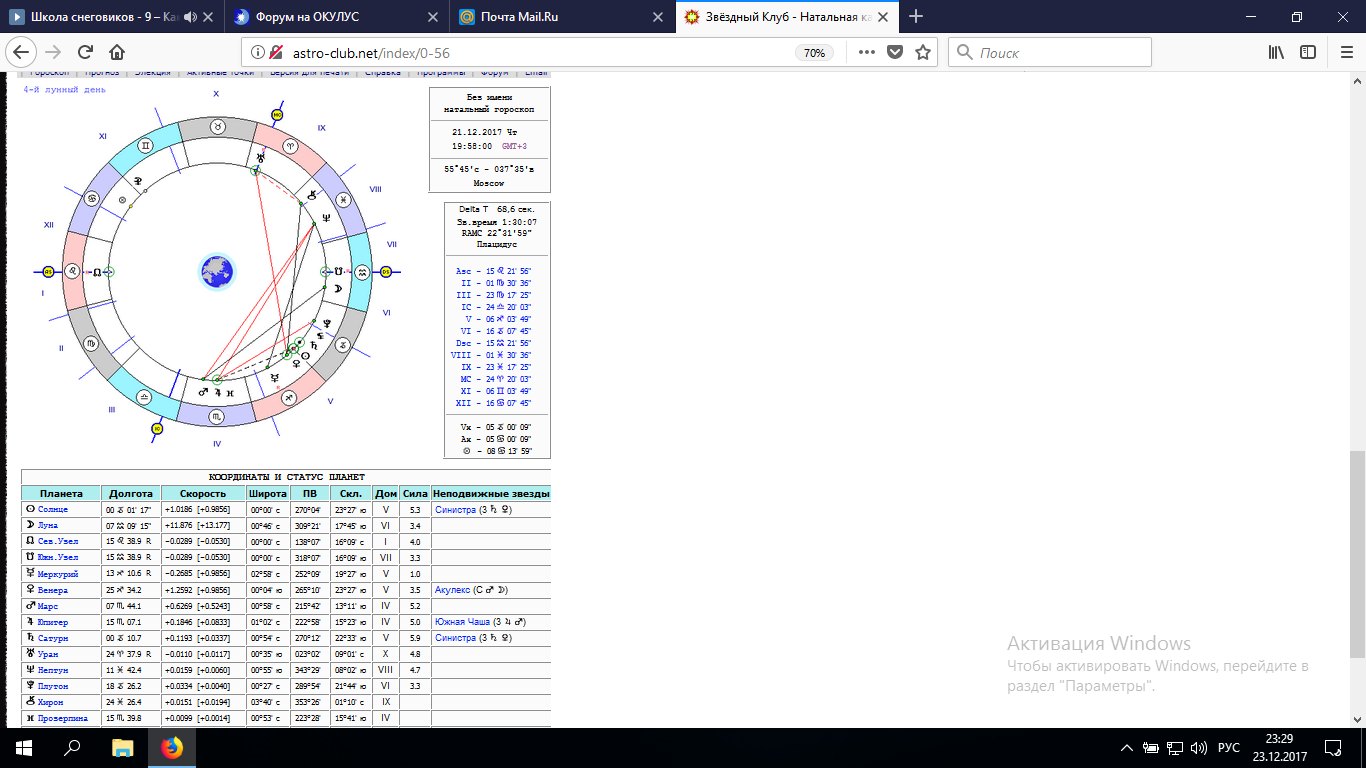Viewport: 1366px width, 768px height.
Task: Open the Windows Start menu
Action: point(24,747)
